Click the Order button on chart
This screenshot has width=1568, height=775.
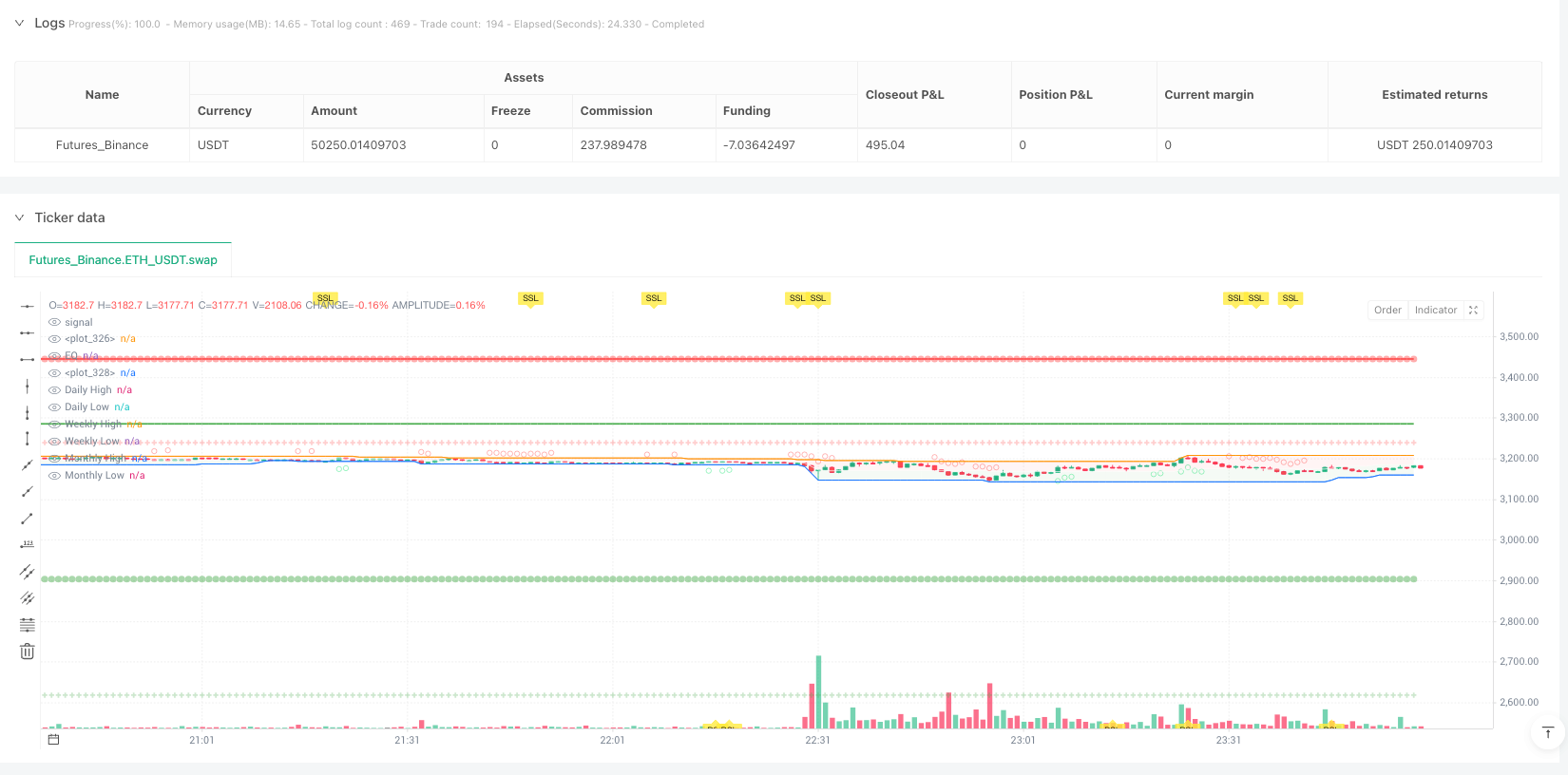(x=1387, y=311)
